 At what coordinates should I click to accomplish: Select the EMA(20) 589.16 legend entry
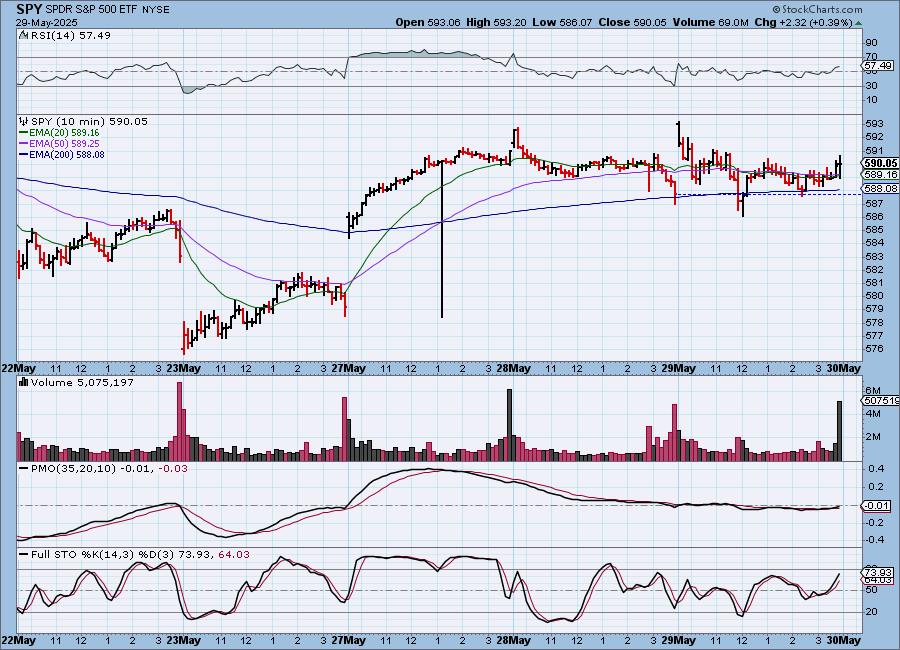[x=59, y=133]
